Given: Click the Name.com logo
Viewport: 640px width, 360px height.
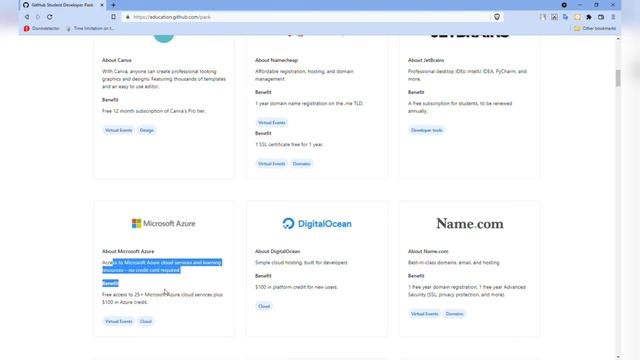Looking at the screenshot, I should coord(470,223).
